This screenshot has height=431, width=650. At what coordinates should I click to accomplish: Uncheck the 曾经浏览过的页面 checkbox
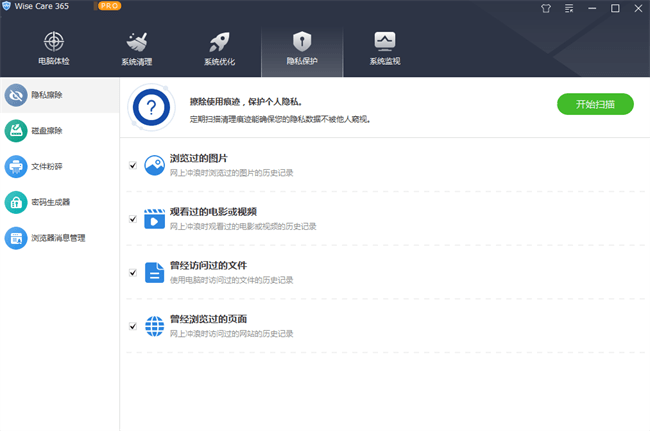click(x=133, y=326)
